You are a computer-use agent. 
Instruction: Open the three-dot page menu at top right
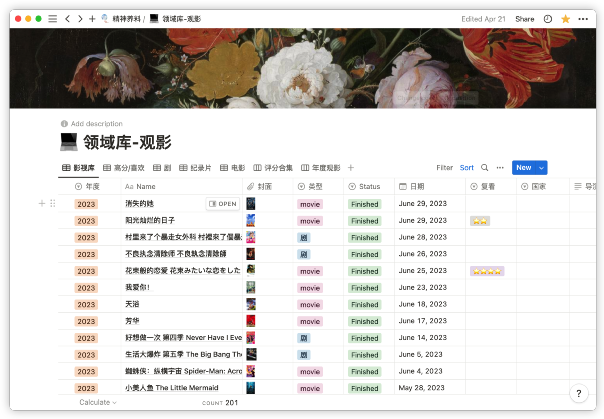click(583, 19)
